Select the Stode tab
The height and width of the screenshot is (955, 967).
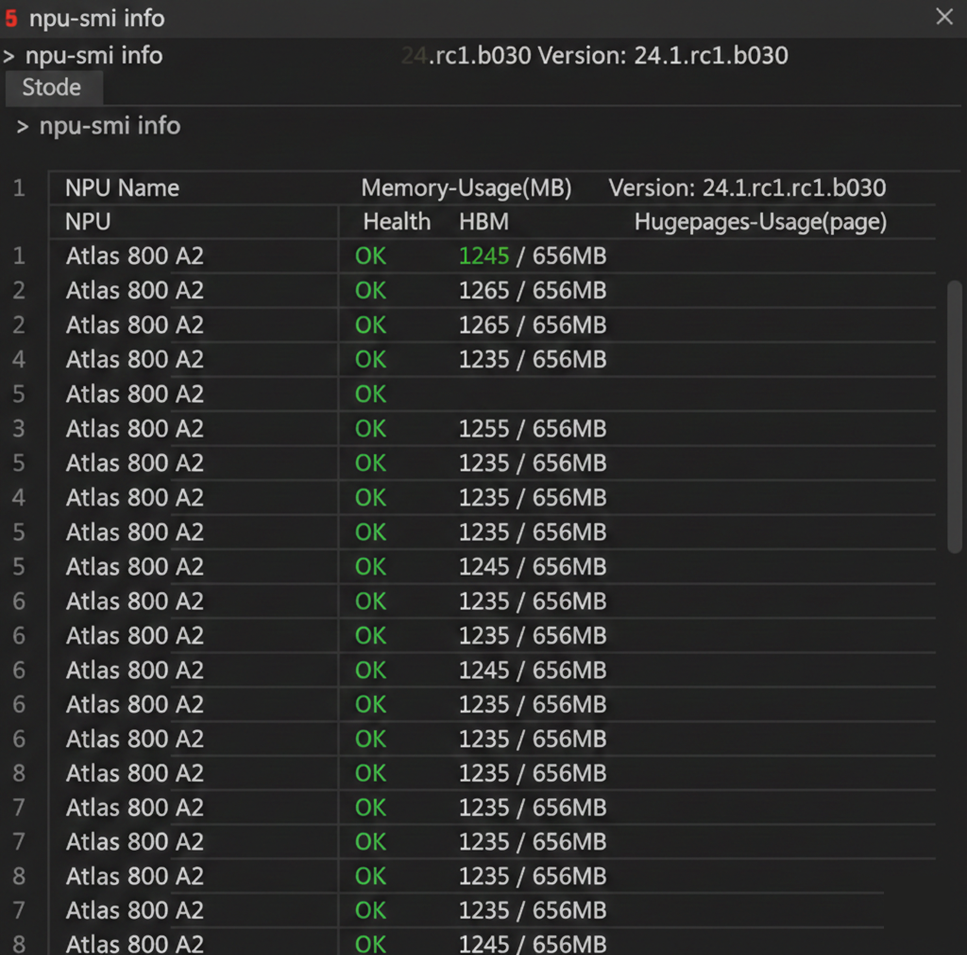(x=52, y=88)
